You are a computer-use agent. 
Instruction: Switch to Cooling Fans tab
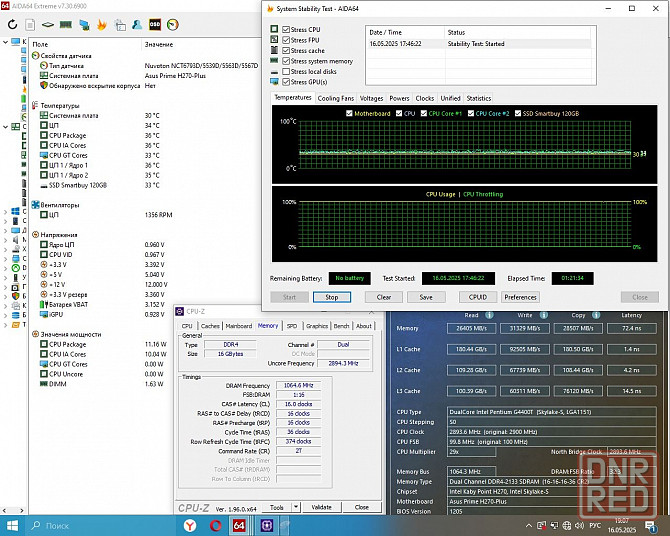[336, 98]
